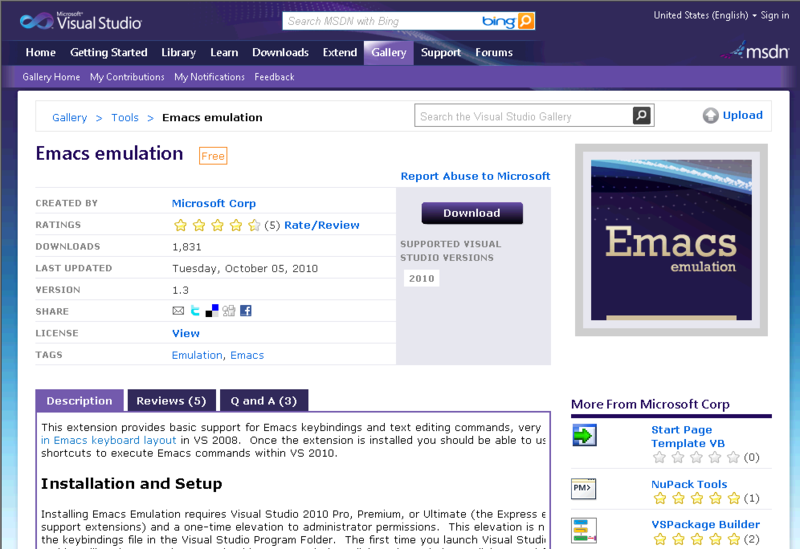Click Report Abuse to Microsoft

475,176
